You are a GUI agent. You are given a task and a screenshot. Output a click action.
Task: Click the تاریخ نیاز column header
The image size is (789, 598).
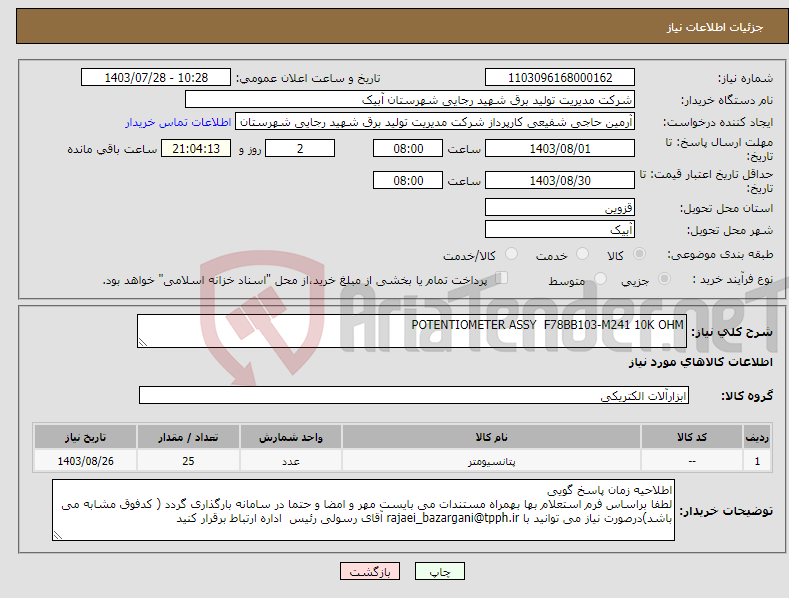86,437
